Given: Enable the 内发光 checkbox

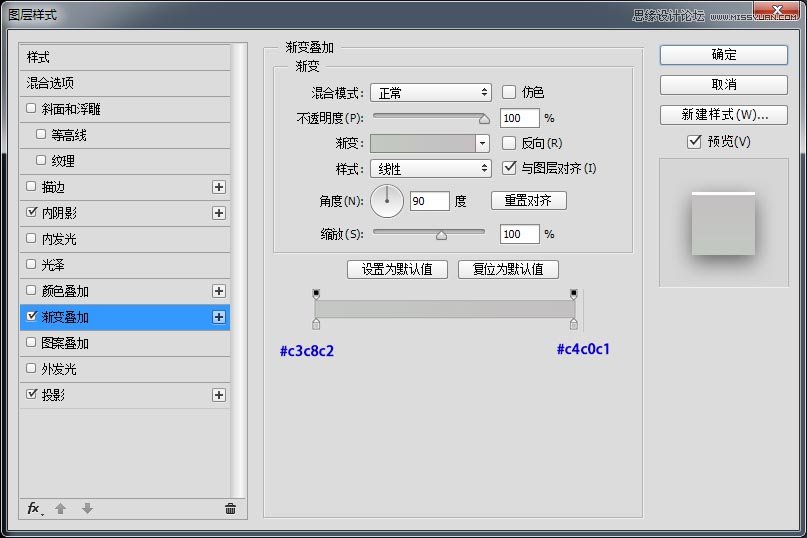Looking at the screenshot, I should click(x=31, y=238).
